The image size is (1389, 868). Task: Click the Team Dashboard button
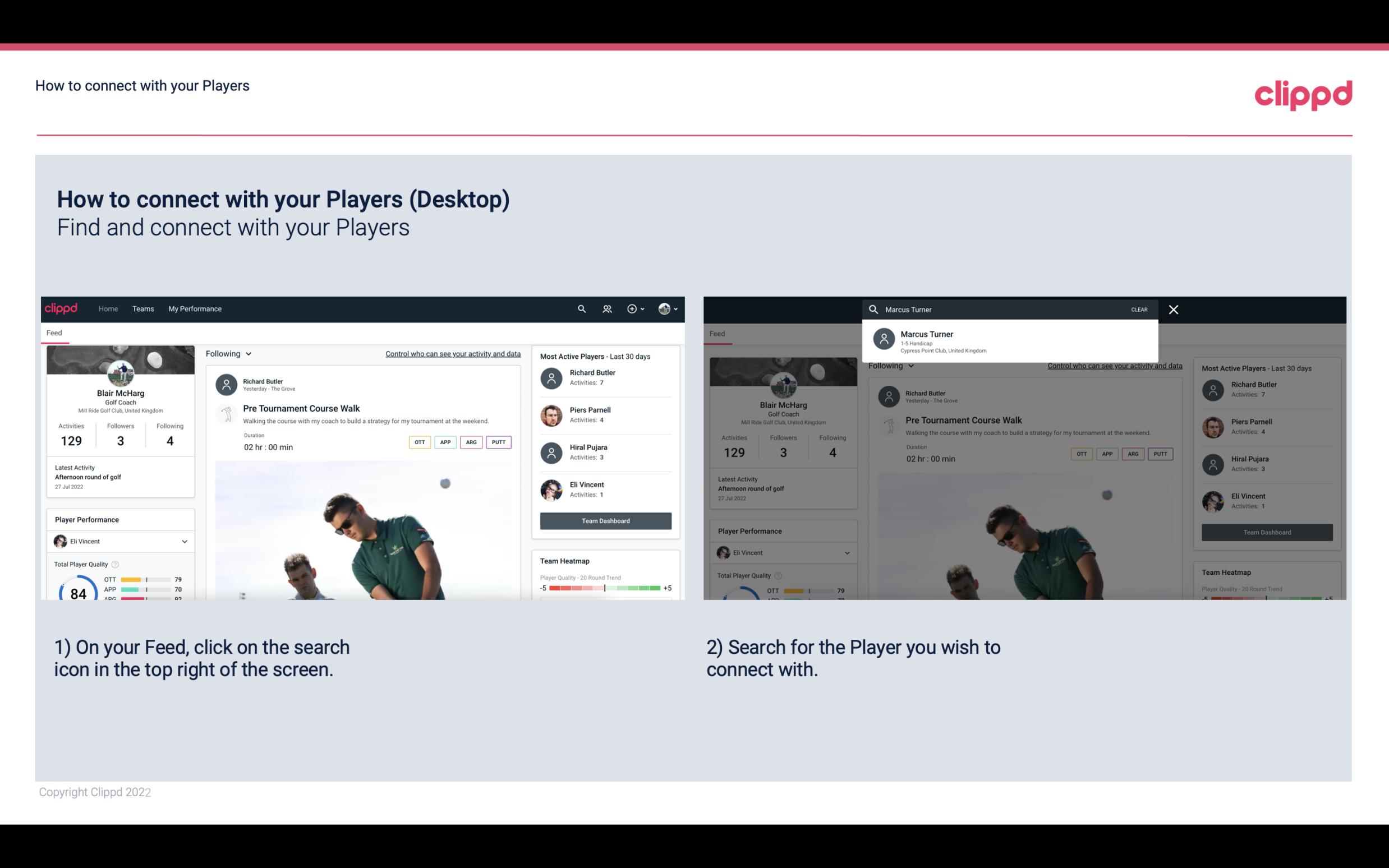pyautogui.click(x=605, y=520)
